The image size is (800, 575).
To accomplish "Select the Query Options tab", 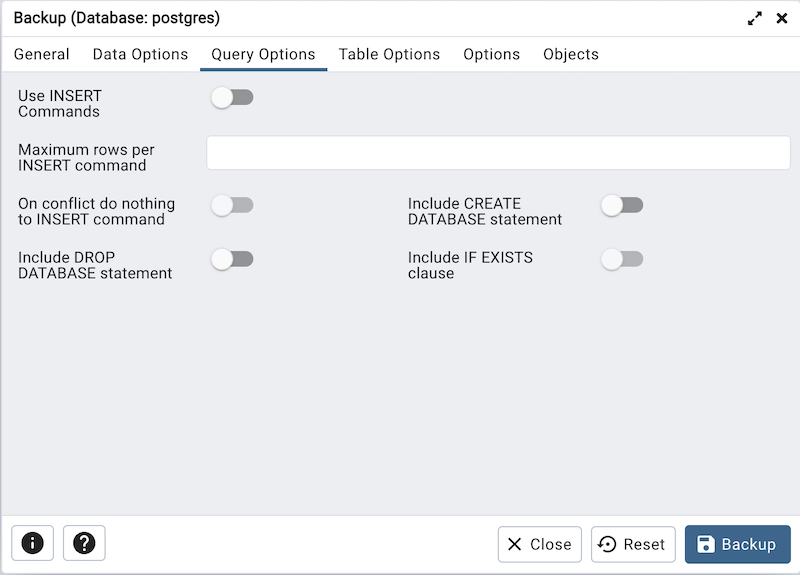I will (263, 55).
